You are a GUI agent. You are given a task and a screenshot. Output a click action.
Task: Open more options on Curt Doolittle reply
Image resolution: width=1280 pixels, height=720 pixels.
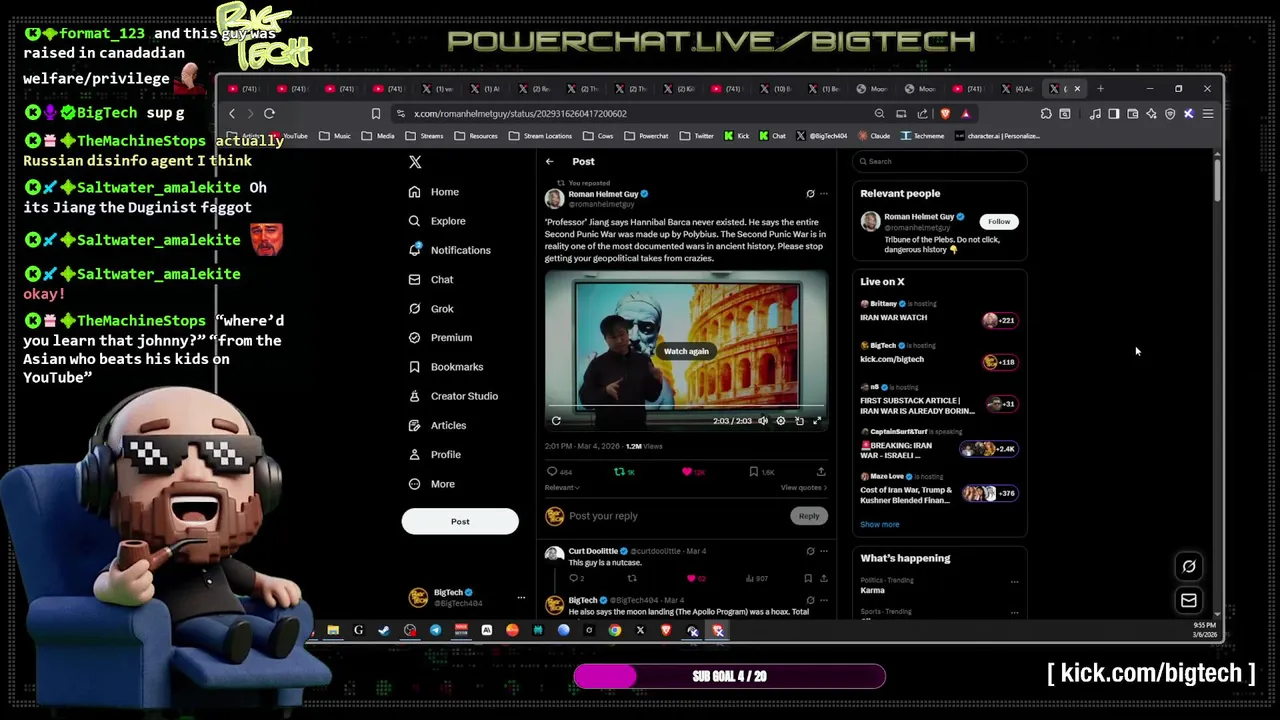click(824, 551)
